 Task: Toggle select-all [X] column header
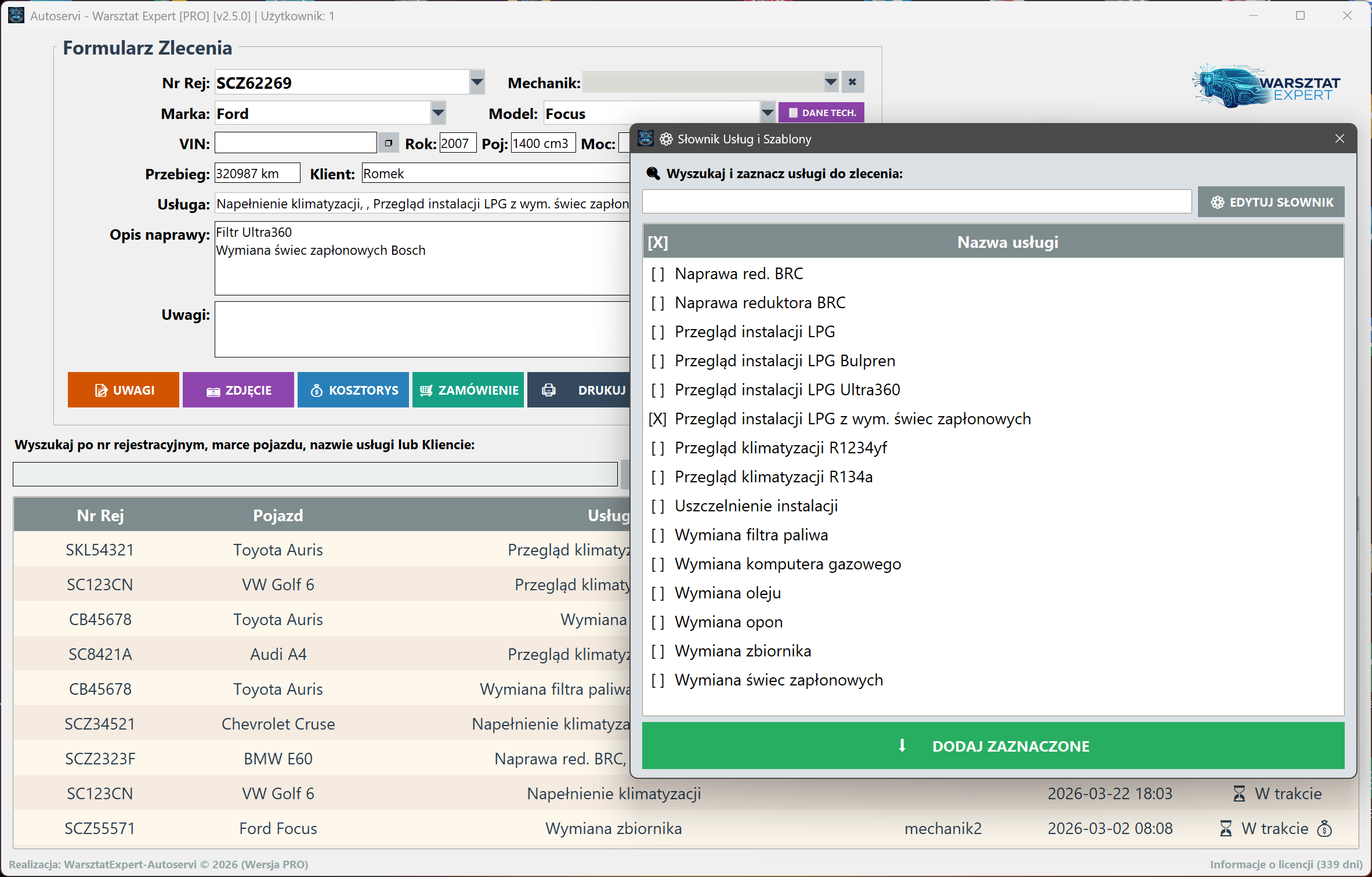pyautogui.click(x=658, y=243)
